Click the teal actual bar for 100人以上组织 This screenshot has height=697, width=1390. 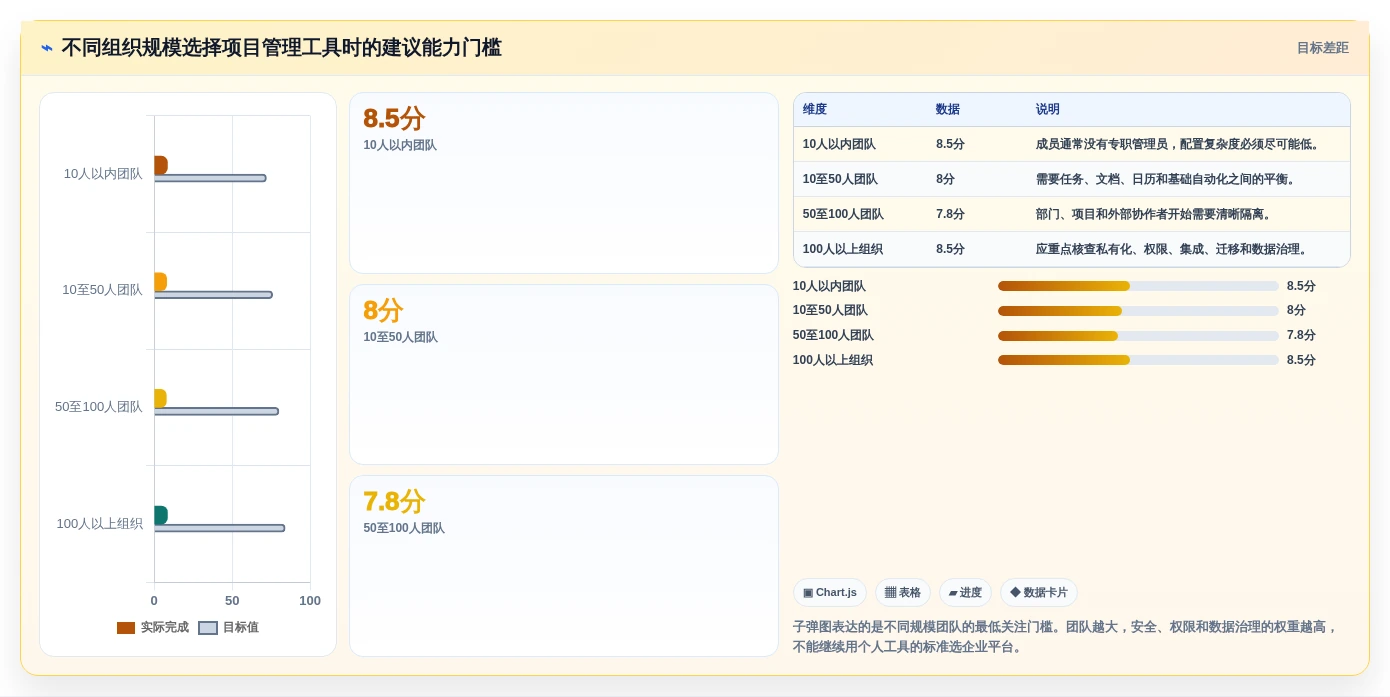[160, 515]
